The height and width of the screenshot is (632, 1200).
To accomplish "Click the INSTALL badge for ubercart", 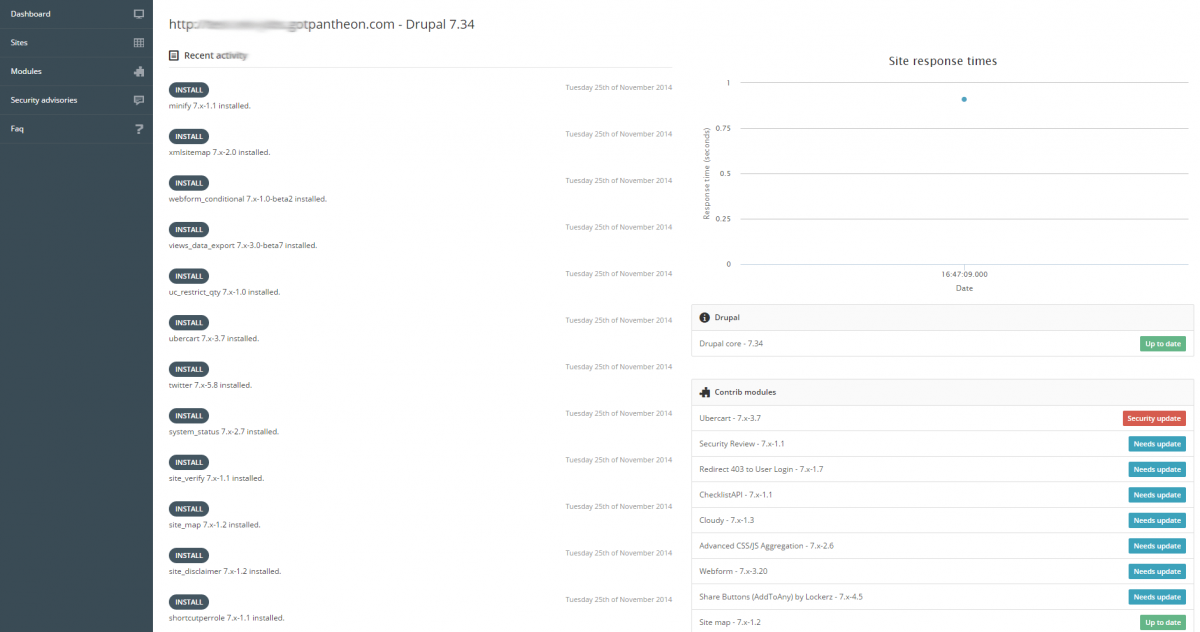I will click(x=189, y=322).
